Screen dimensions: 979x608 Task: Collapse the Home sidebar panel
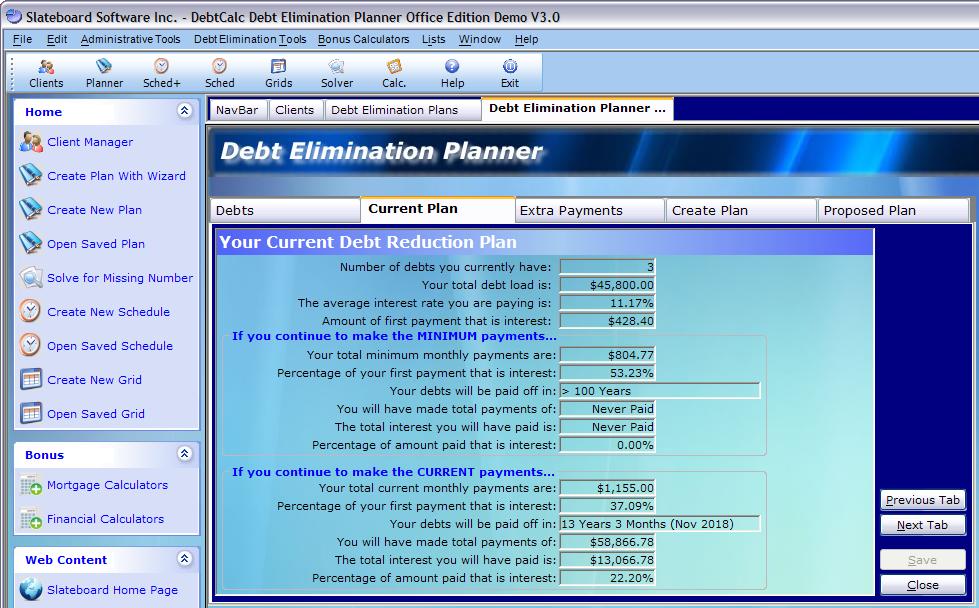tap(184, 111)
